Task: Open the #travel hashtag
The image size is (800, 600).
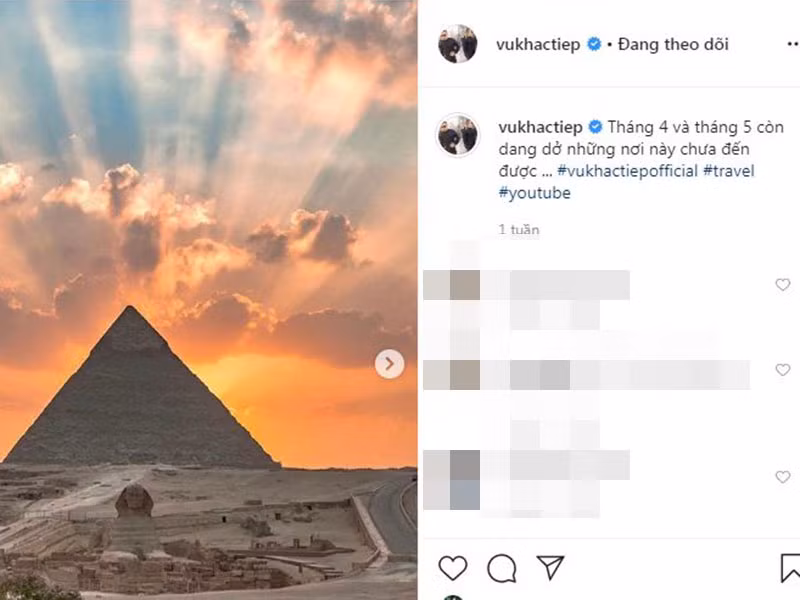Action: pyautogui.click(x=728, y=171)
